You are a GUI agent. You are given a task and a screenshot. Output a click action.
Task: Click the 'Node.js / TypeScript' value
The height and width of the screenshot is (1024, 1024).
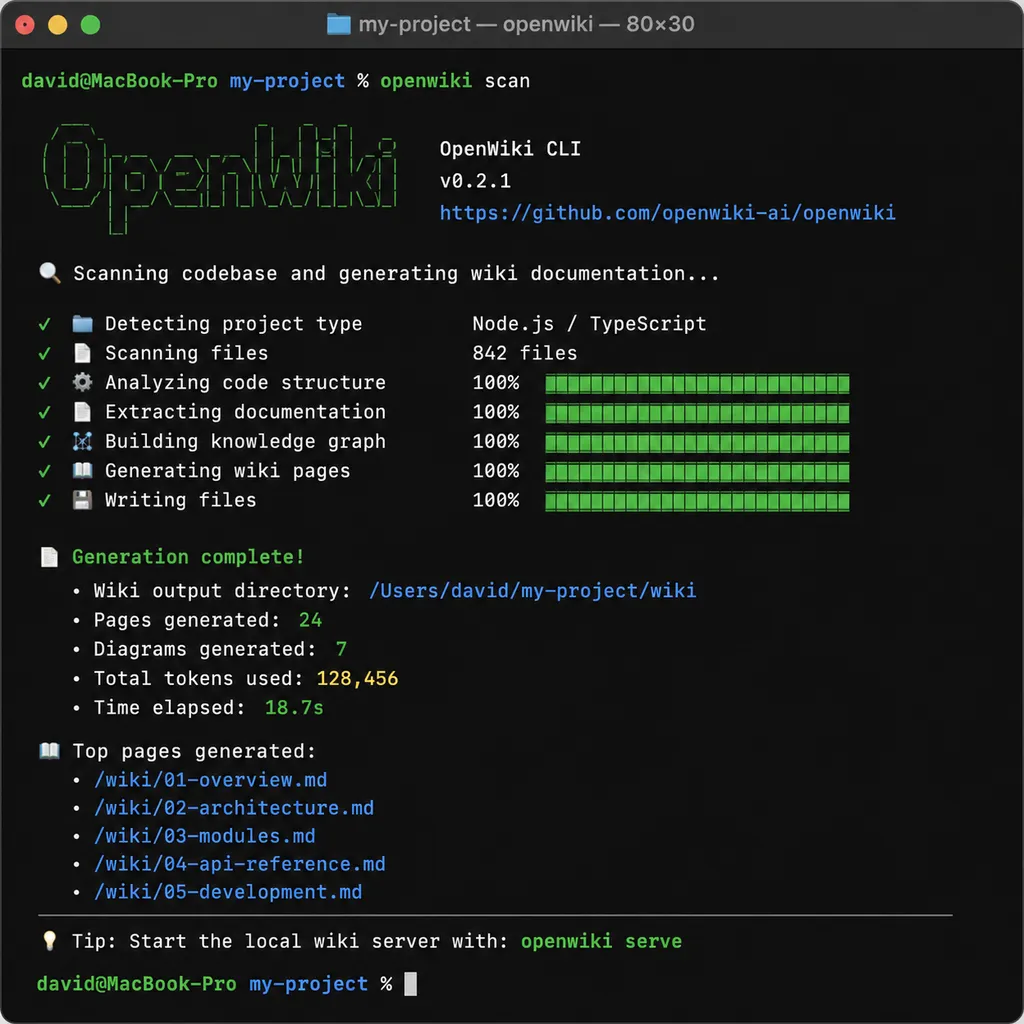coord(589,324)
